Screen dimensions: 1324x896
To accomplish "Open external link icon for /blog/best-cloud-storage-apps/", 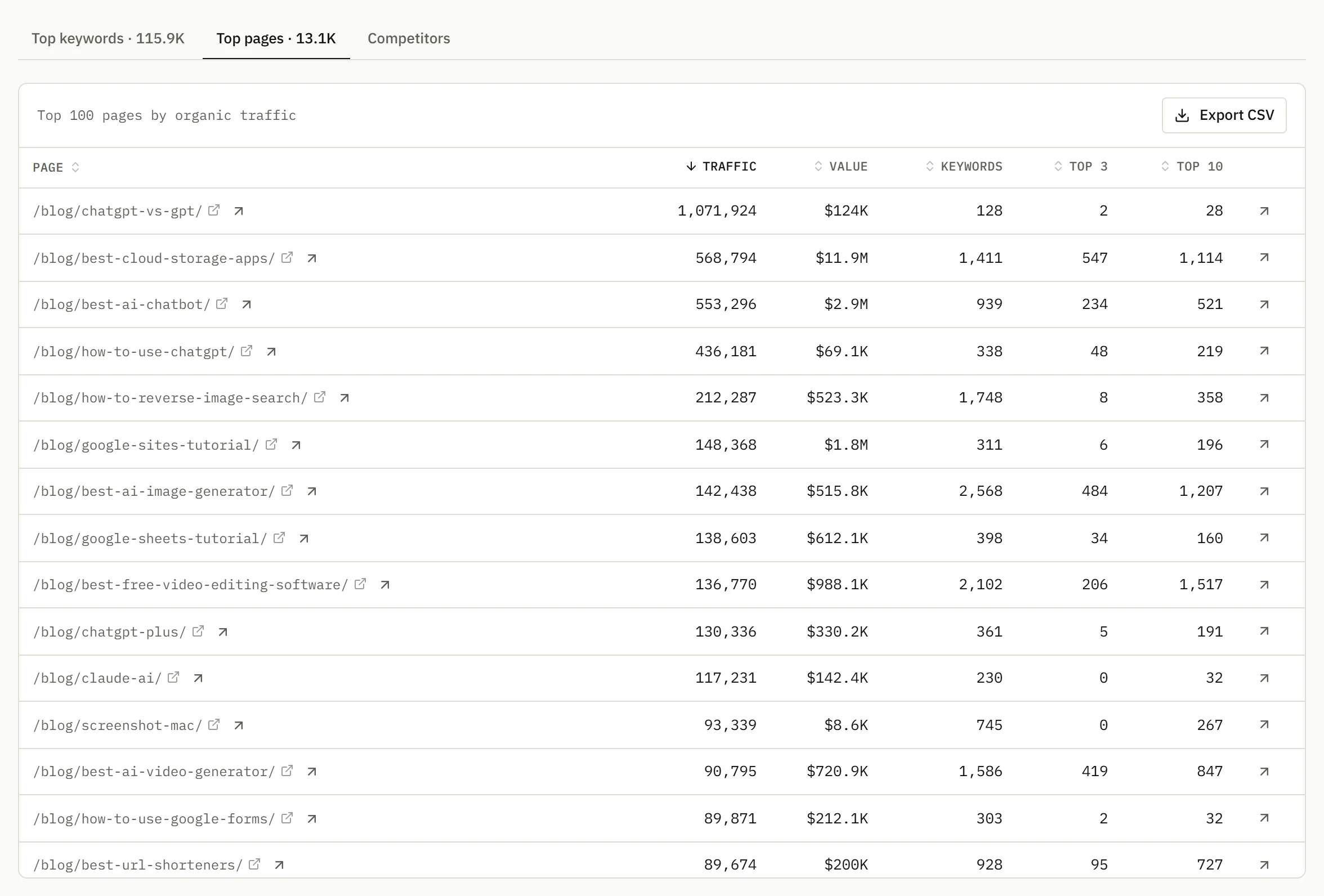I will 287,257.
